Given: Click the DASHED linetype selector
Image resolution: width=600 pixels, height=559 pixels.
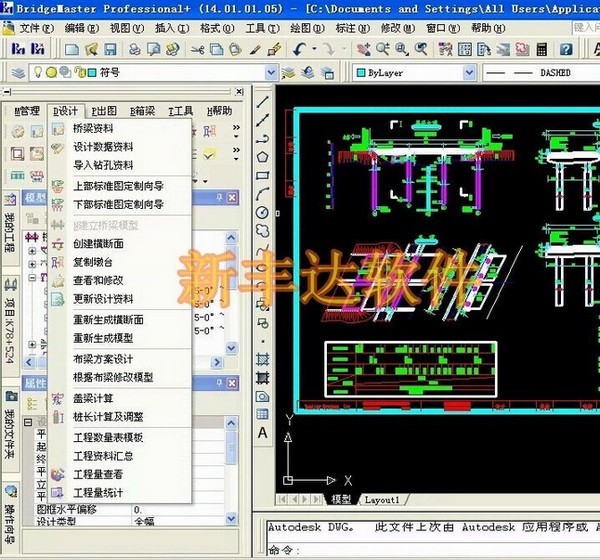Looking at the screenshot, I should 540,73.
